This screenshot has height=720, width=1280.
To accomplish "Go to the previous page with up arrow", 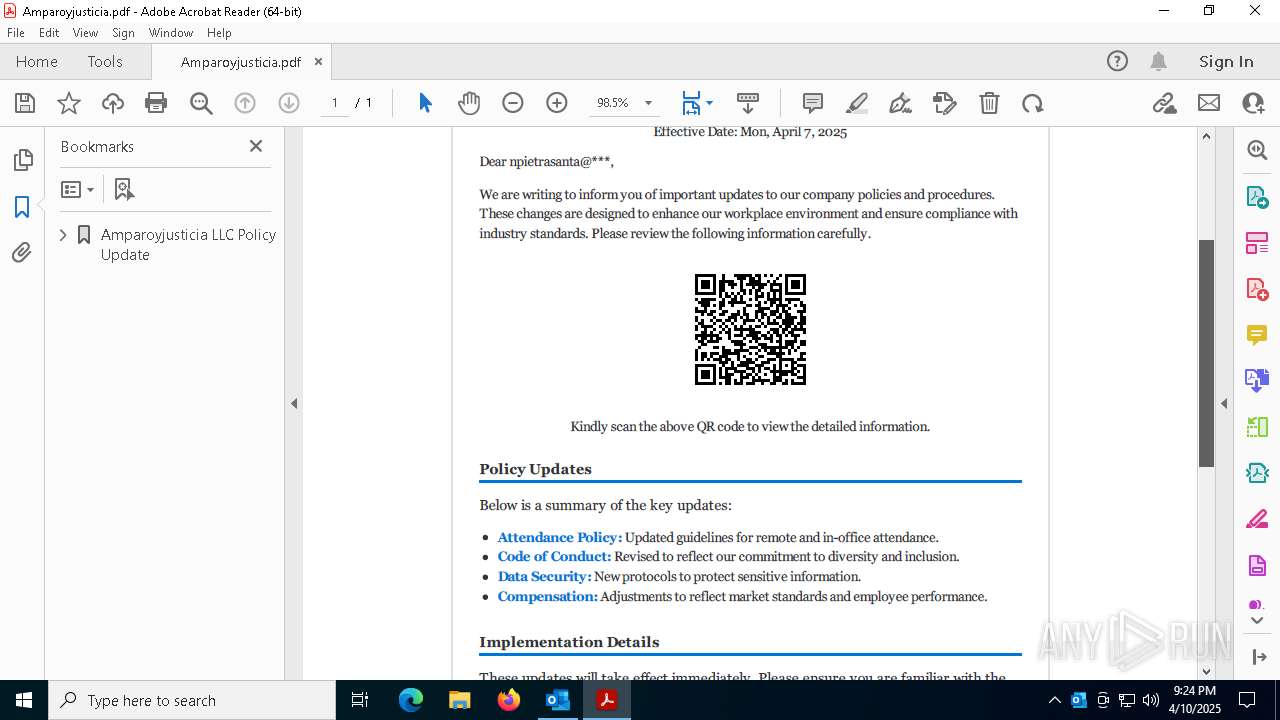I will coord(245,103).
